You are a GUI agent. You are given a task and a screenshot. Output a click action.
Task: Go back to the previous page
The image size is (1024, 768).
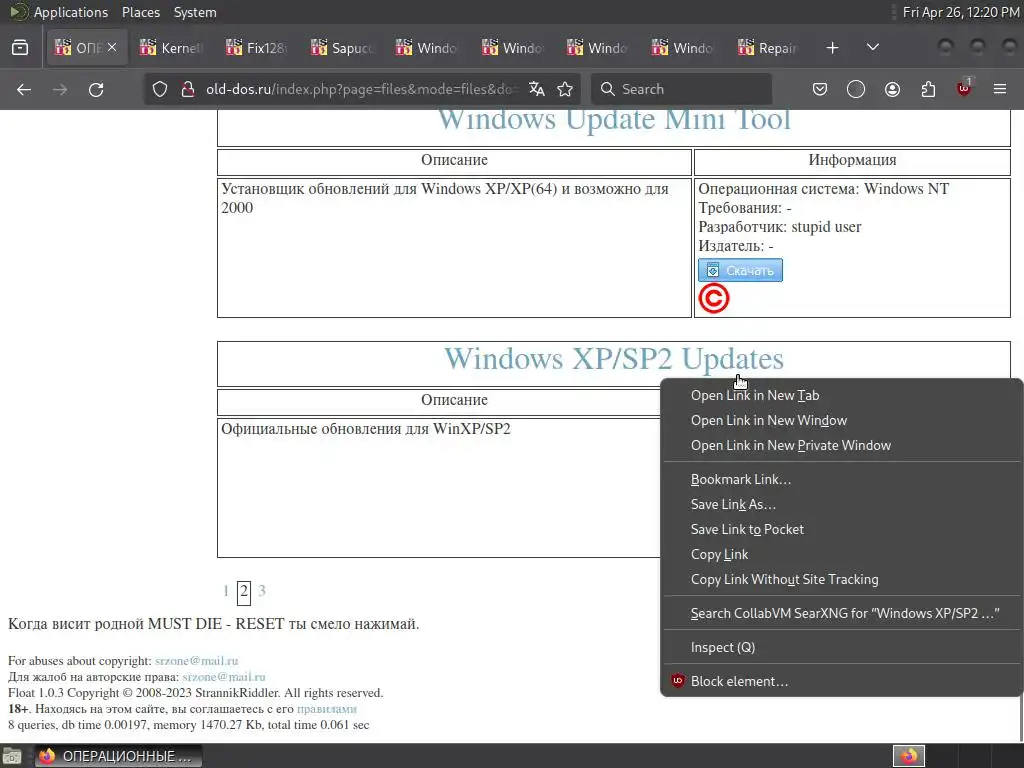pos(24,89)
